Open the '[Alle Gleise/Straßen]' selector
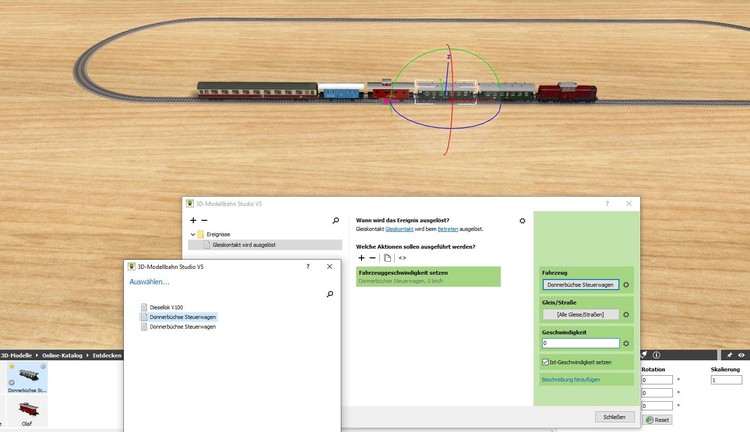Screen dimensions: 750x432 point(580,314)
